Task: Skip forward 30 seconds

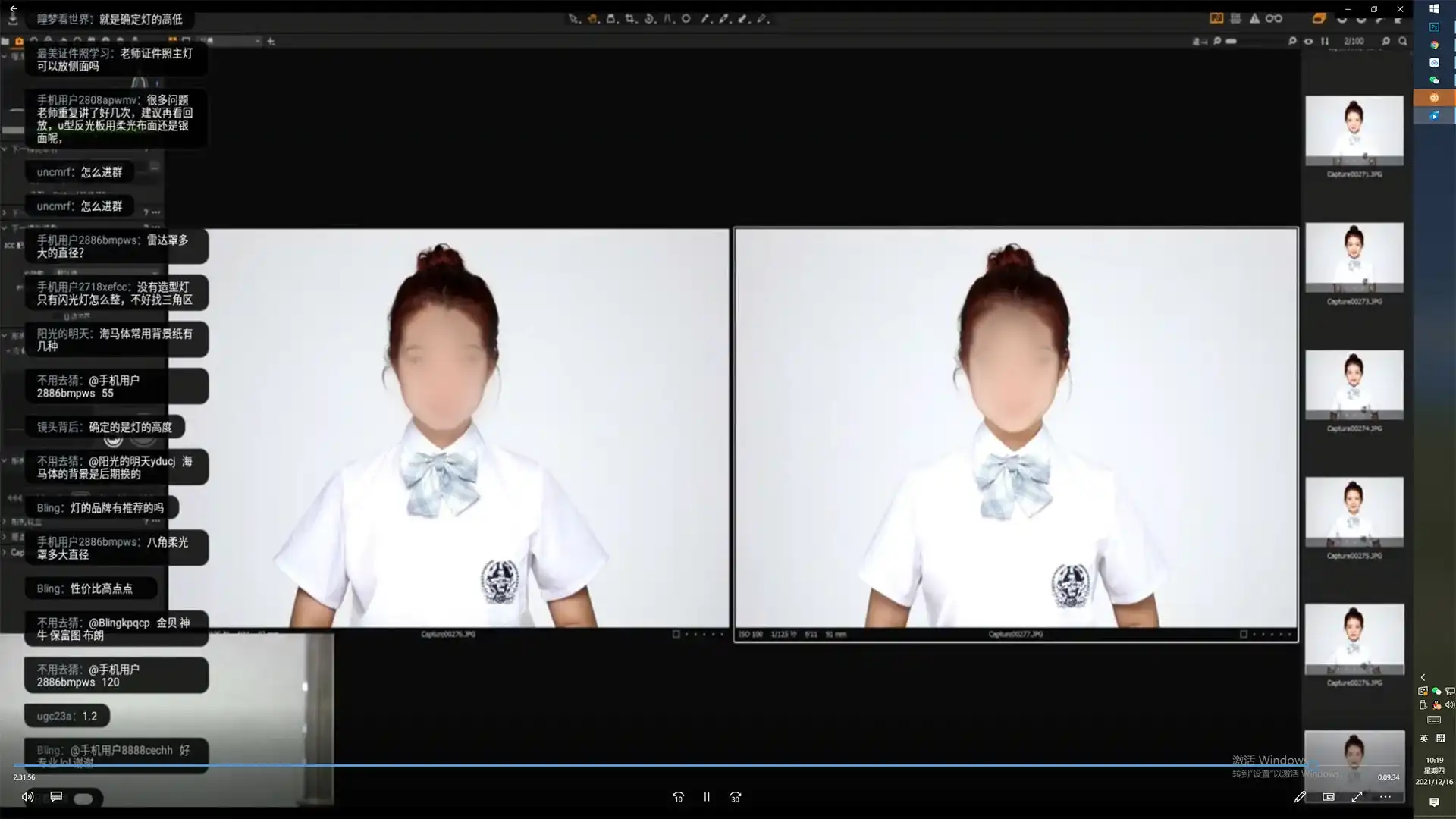Action: coord(735,797)
